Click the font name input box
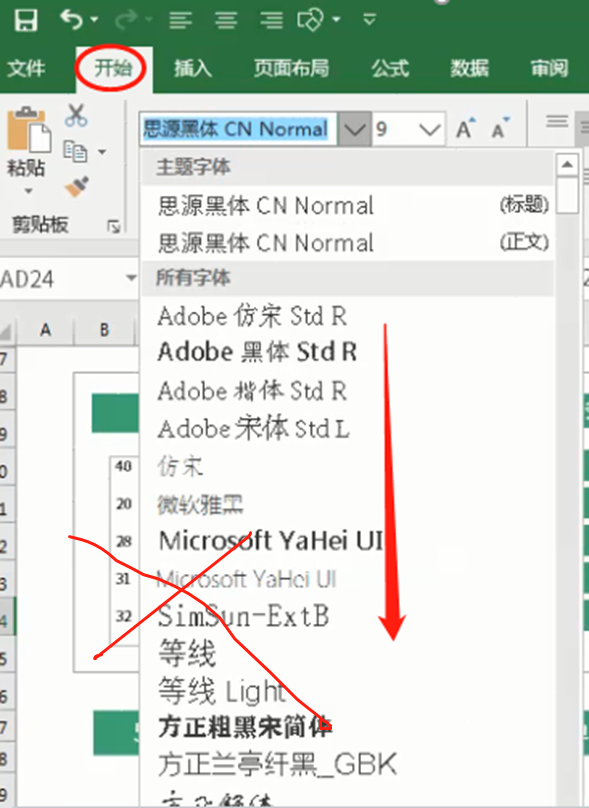 238,129
